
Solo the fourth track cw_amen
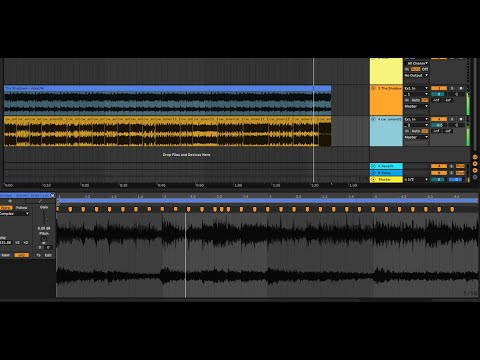(x=452, y=119)
